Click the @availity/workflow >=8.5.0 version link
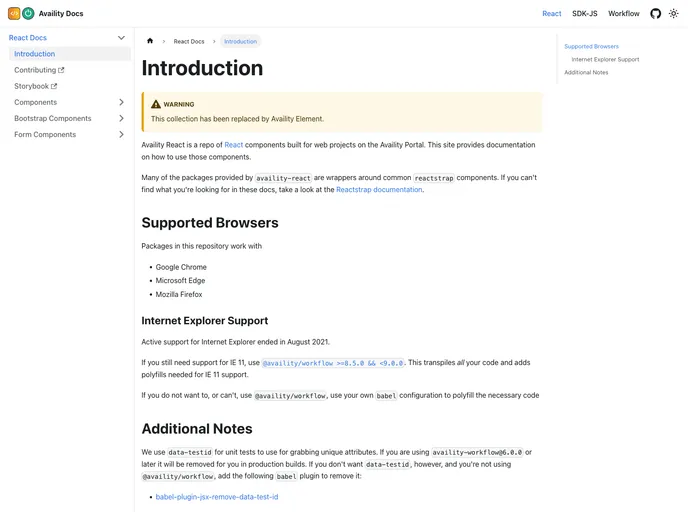This screenshot has height=512, width=688. [x=333, y=363]
